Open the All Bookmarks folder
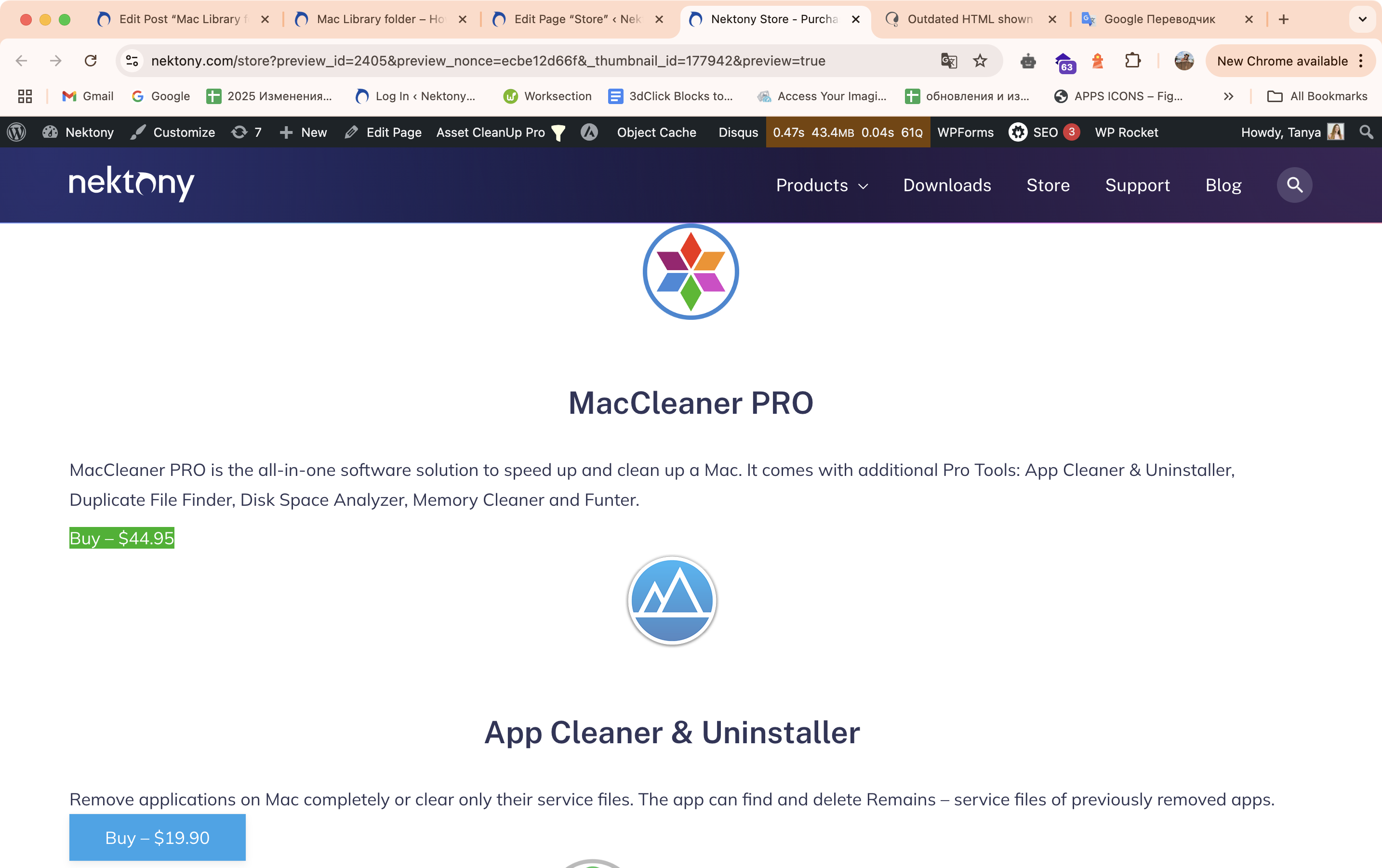 [1316, 96]
